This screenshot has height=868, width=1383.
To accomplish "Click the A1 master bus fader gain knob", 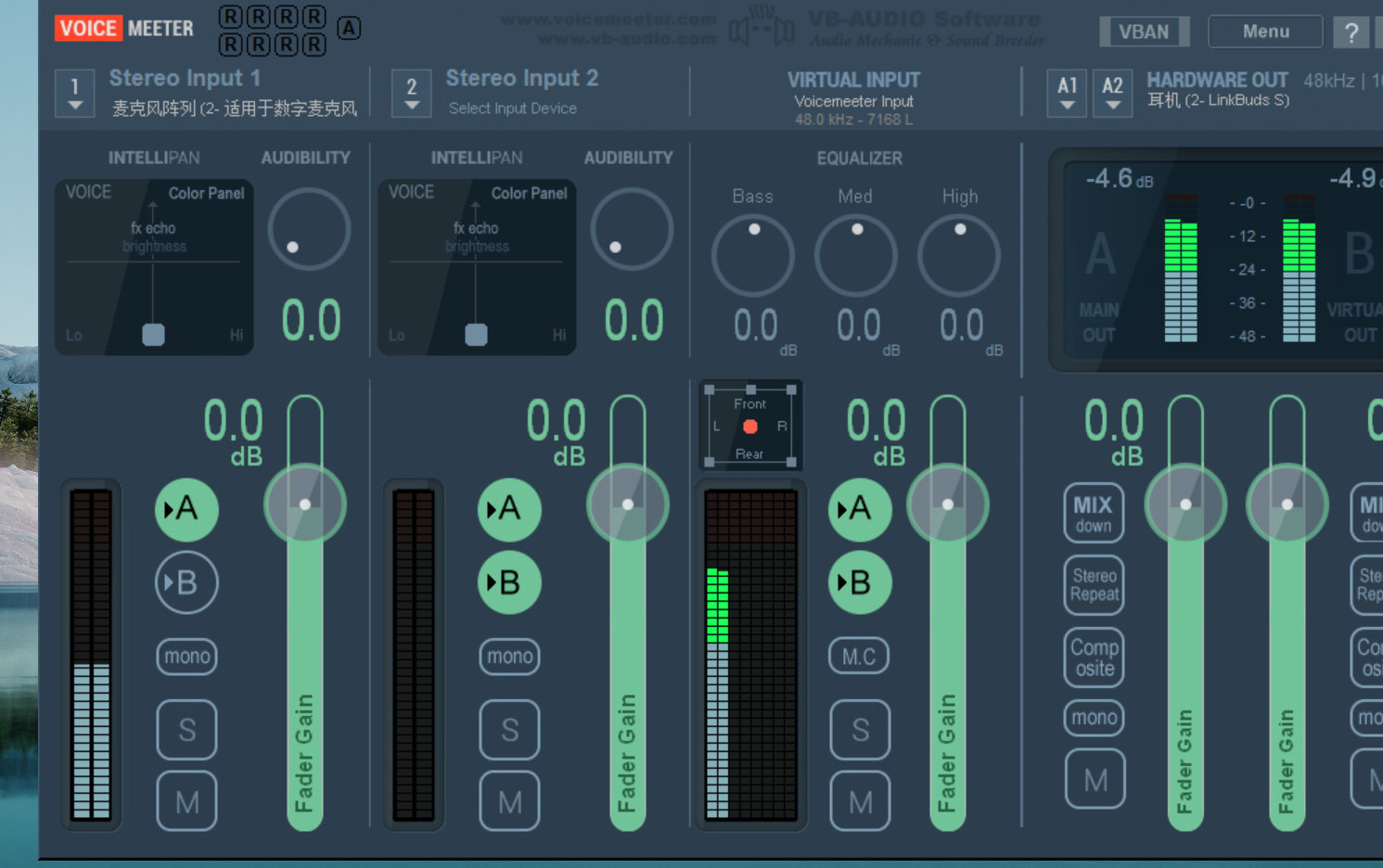I will [1185, 504].
